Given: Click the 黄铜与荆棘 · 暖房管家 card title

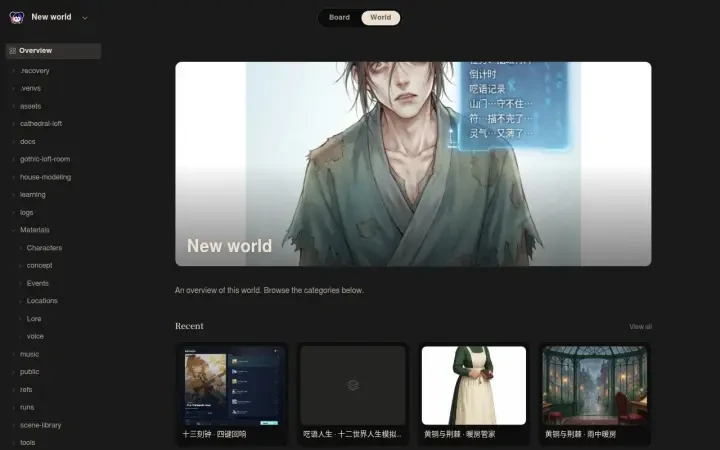Looking at the screenshot, I should pyautogui.click(x=459, y=434).
